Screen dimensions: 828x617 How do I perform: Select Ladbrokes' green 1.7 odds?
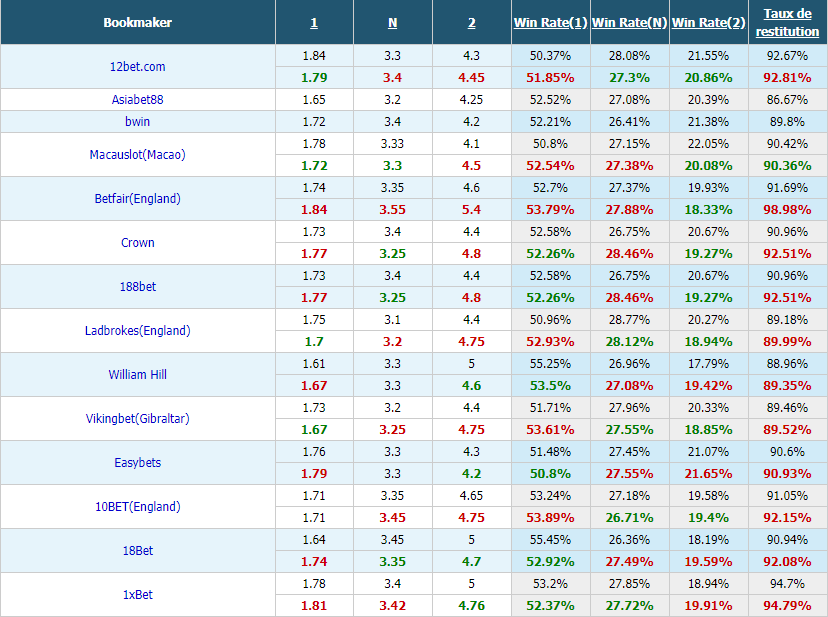314,342
